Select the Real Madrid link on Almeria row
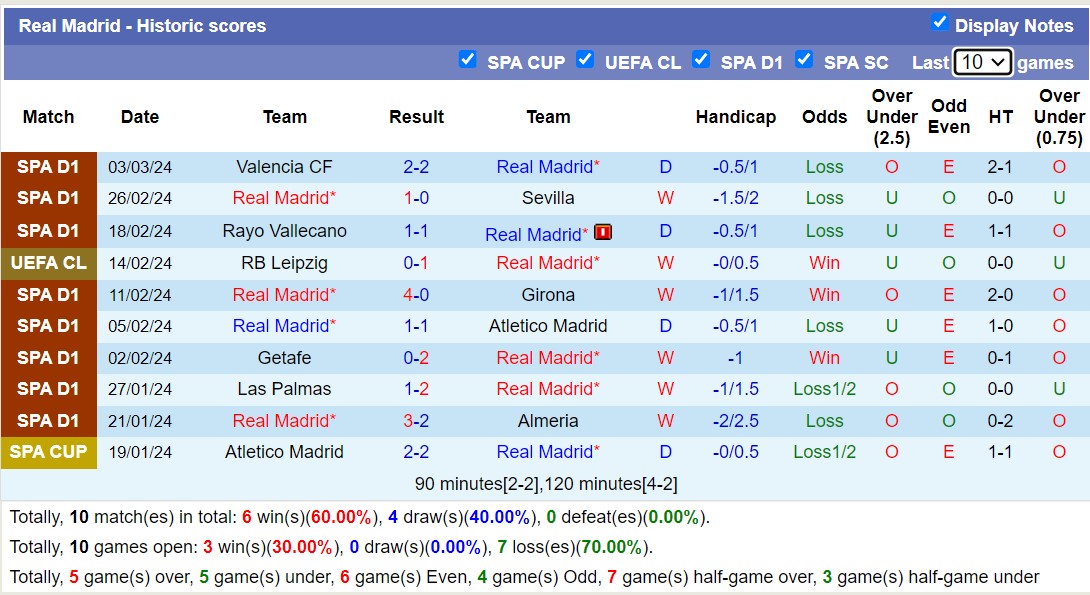 (x=283, y=421)
